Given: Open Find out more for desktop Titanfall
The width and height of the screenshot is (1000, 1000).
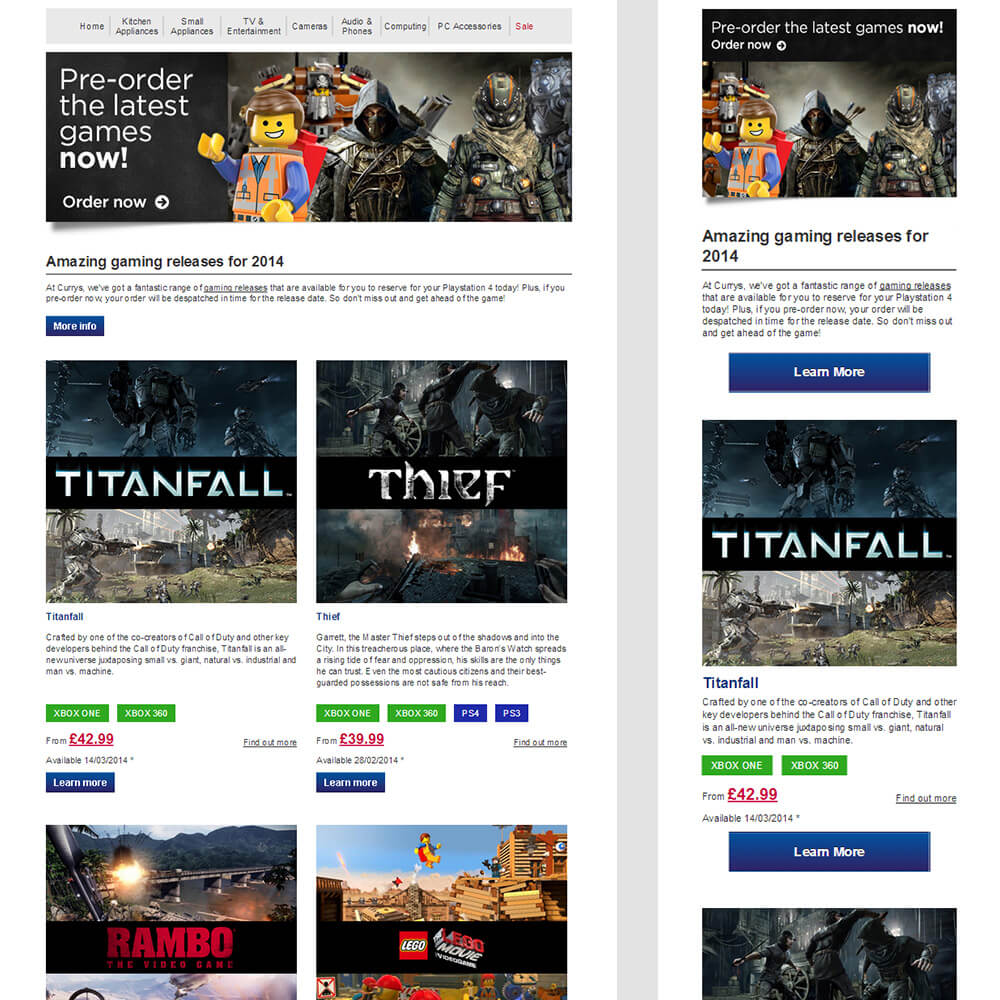Looking at the screenshot, I should coord(270,742).
